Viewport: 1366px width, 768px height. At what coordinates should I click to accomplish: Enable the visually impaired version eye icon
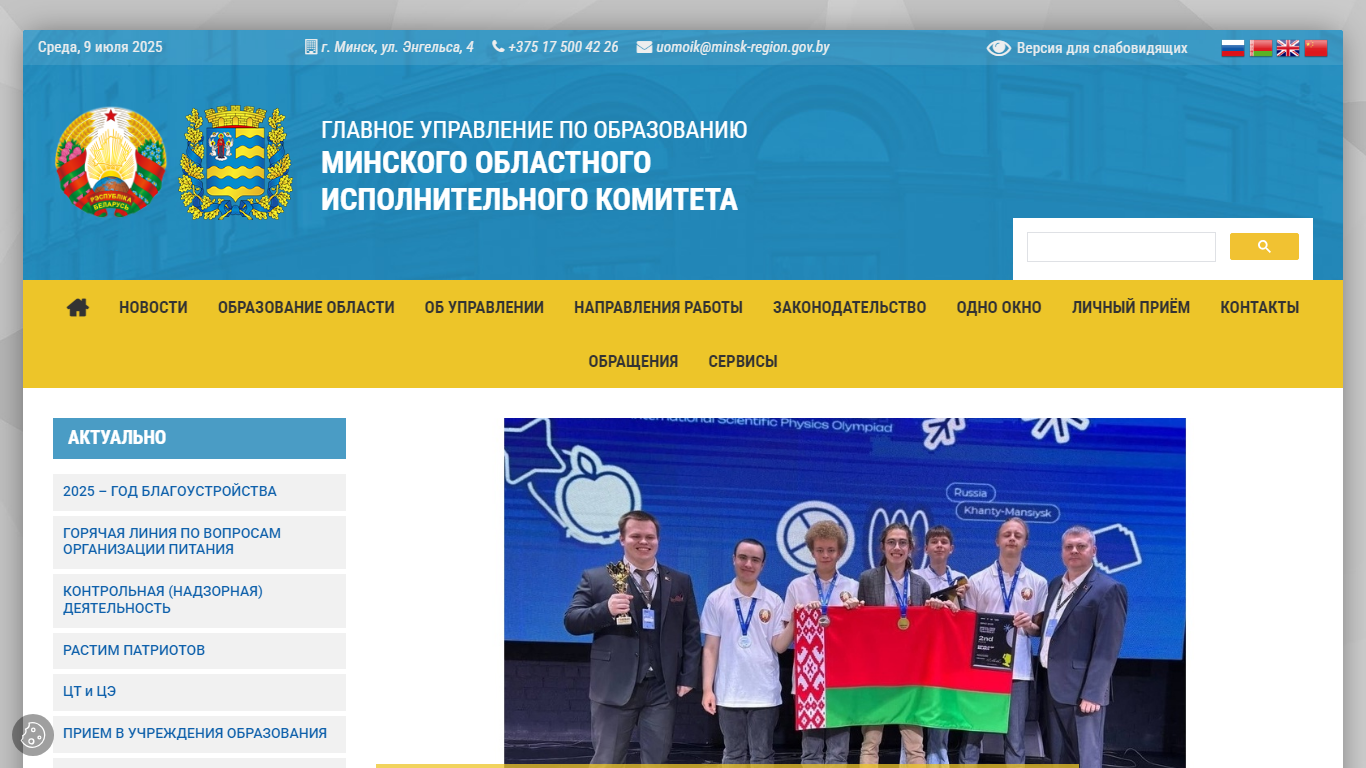pyautogui.click(x=999, y=48)
